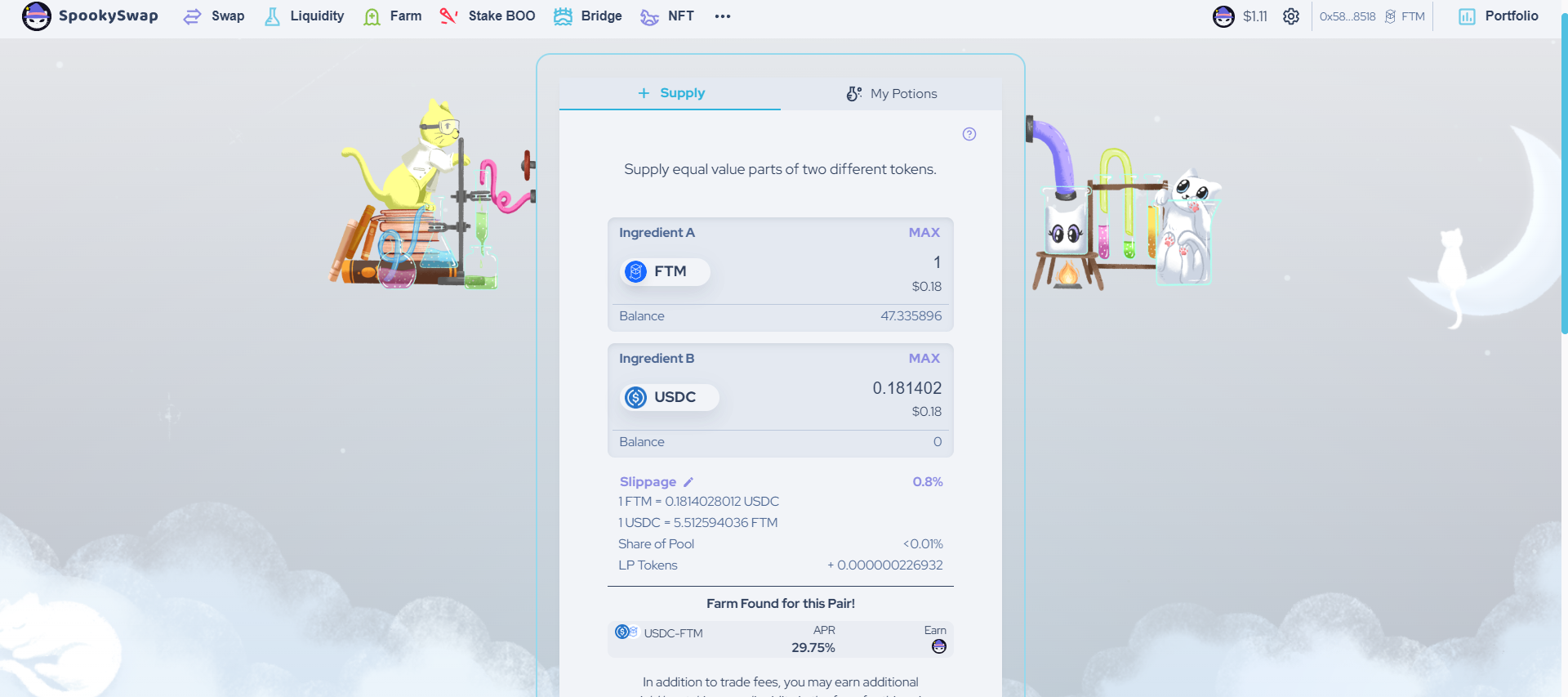Open the Portfolio link
The height and width of the screenshot is (697, 1568).
[1499, 16]
